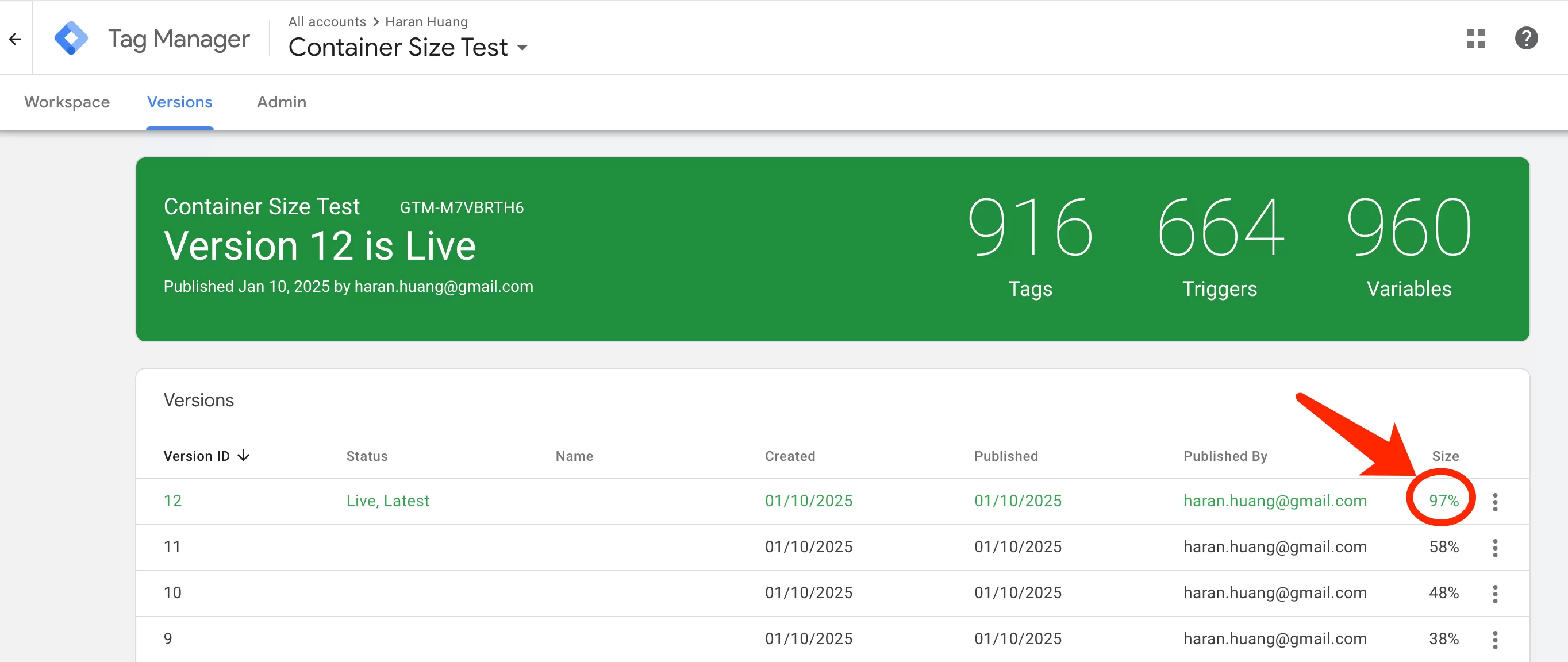
Task: Click version 11 published date
Action: (1018, 547)
